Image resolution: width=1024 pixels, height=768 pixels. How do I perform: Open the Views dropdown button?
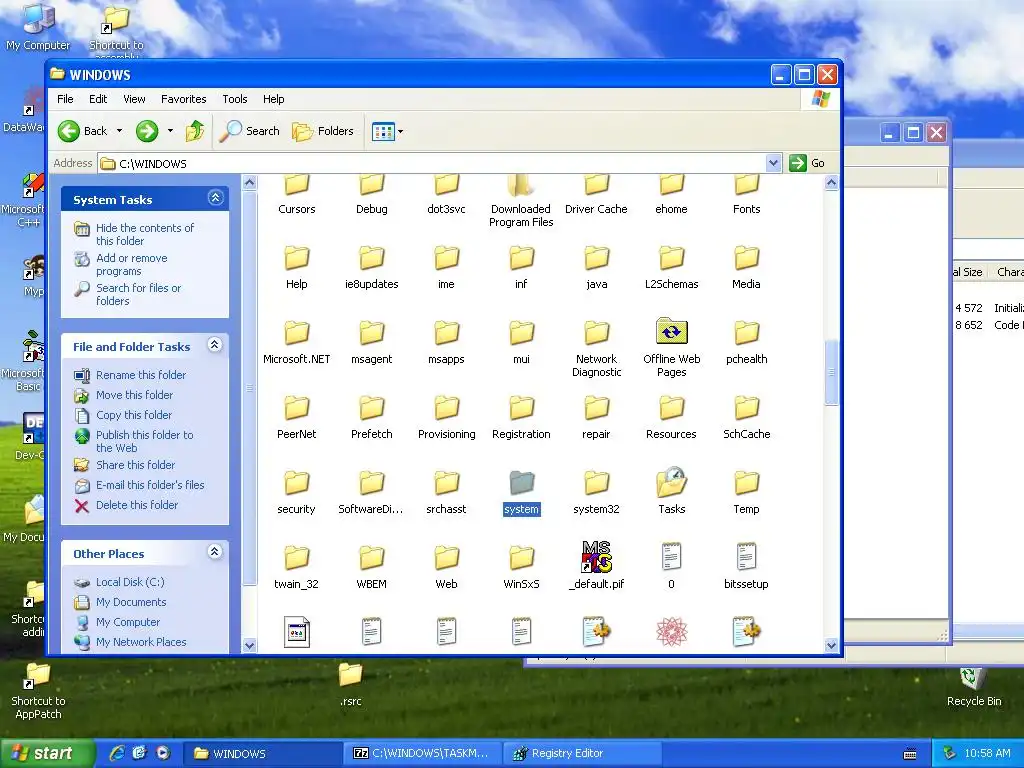[387, 131]
